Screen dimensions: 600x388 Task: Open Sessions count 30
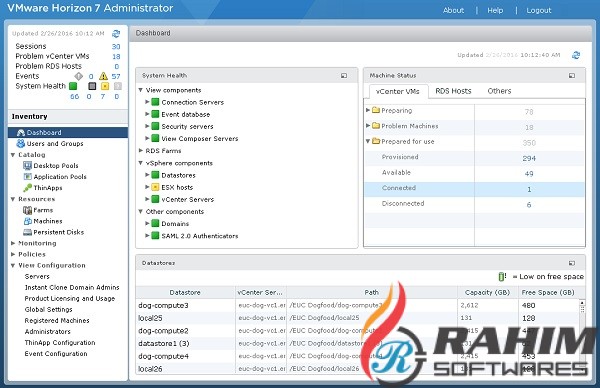coord(116,47)
